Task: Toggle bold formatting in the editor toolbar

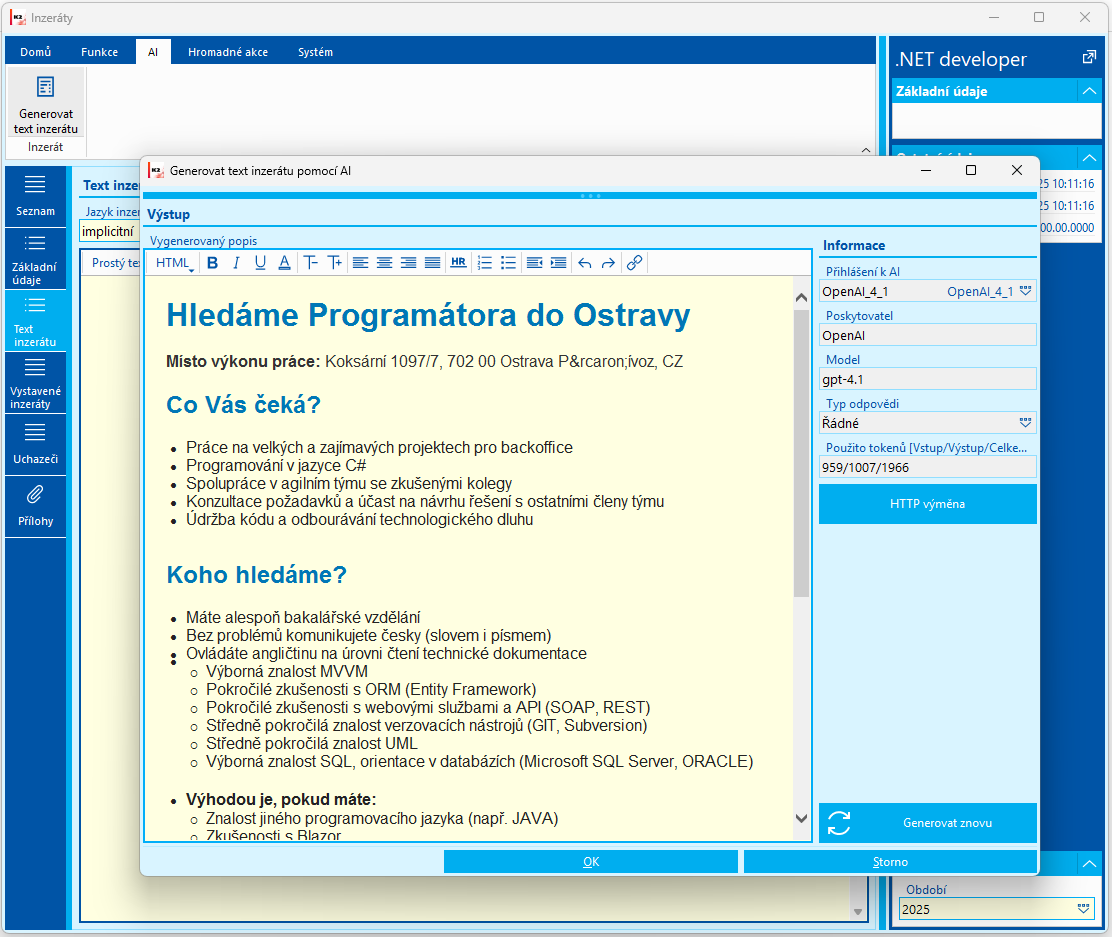Action: 212,263
